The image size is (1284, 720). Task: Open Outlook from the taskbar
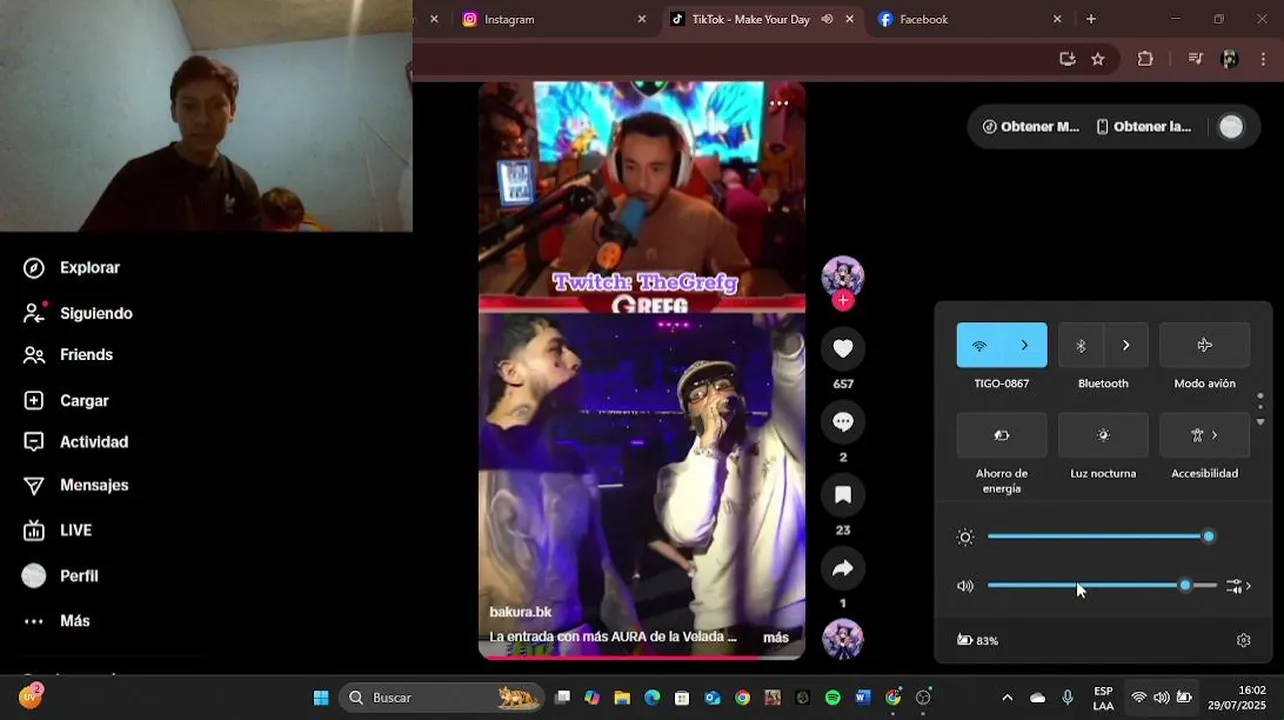[712, 698]
